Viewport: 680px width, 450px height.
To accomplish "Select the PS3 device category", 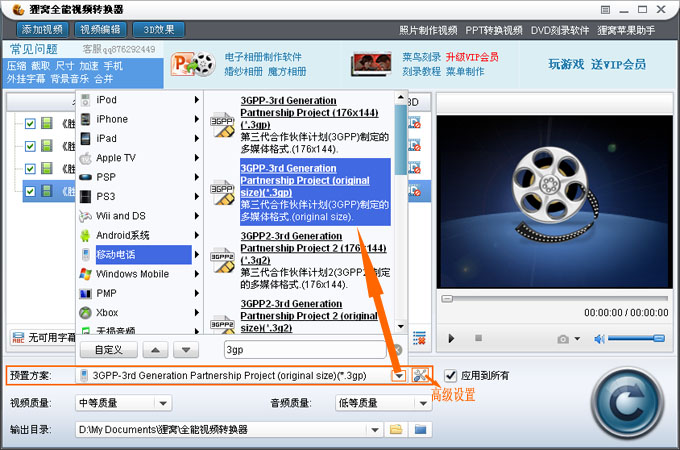I will (138, 196).
